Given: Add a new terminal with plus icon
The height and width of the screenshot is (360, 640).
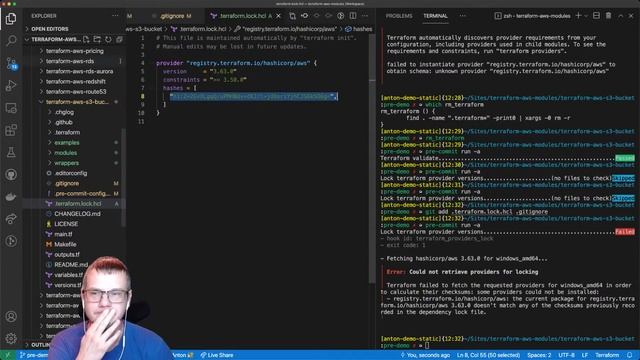Looking at the screenshot, I should [x=578, y=16].
